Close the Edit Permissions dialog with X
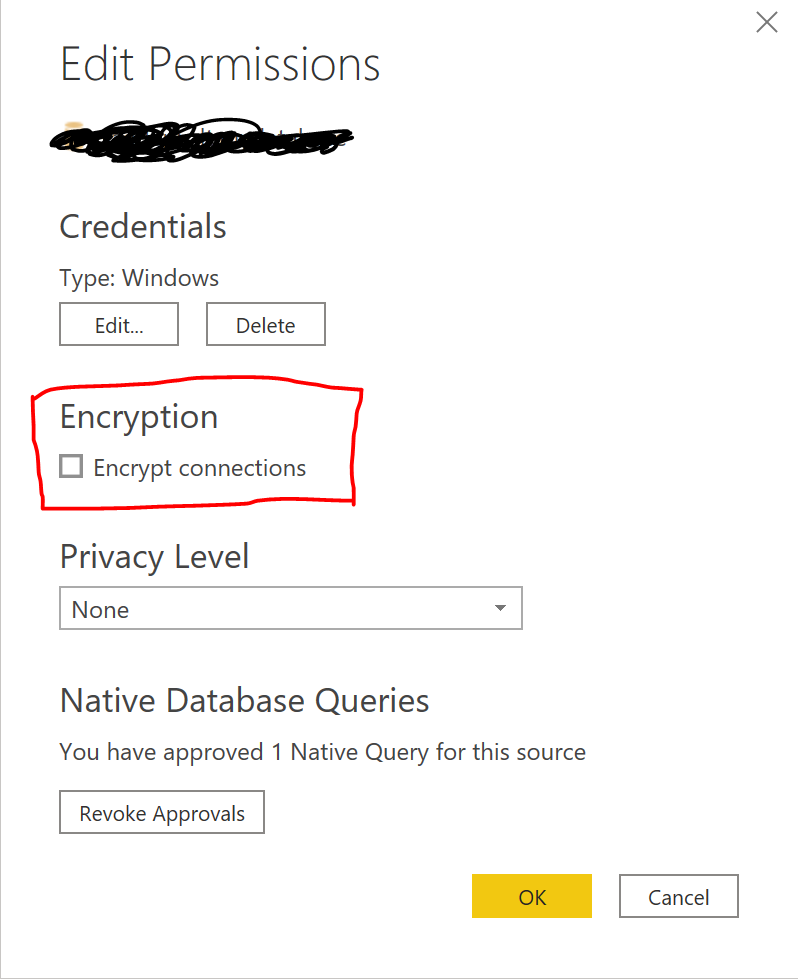 click(766, 22)
